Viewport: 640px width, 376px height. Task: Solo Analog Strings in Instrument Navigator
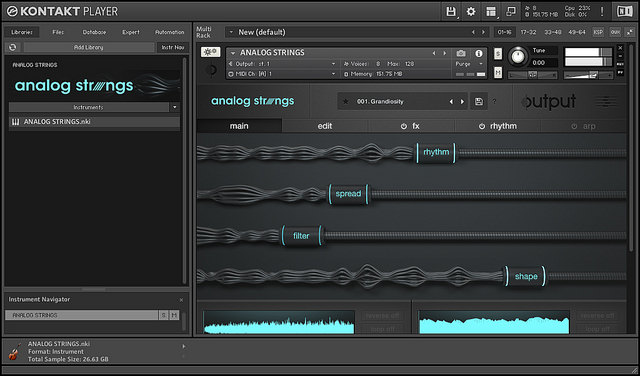tap(163, 315)
